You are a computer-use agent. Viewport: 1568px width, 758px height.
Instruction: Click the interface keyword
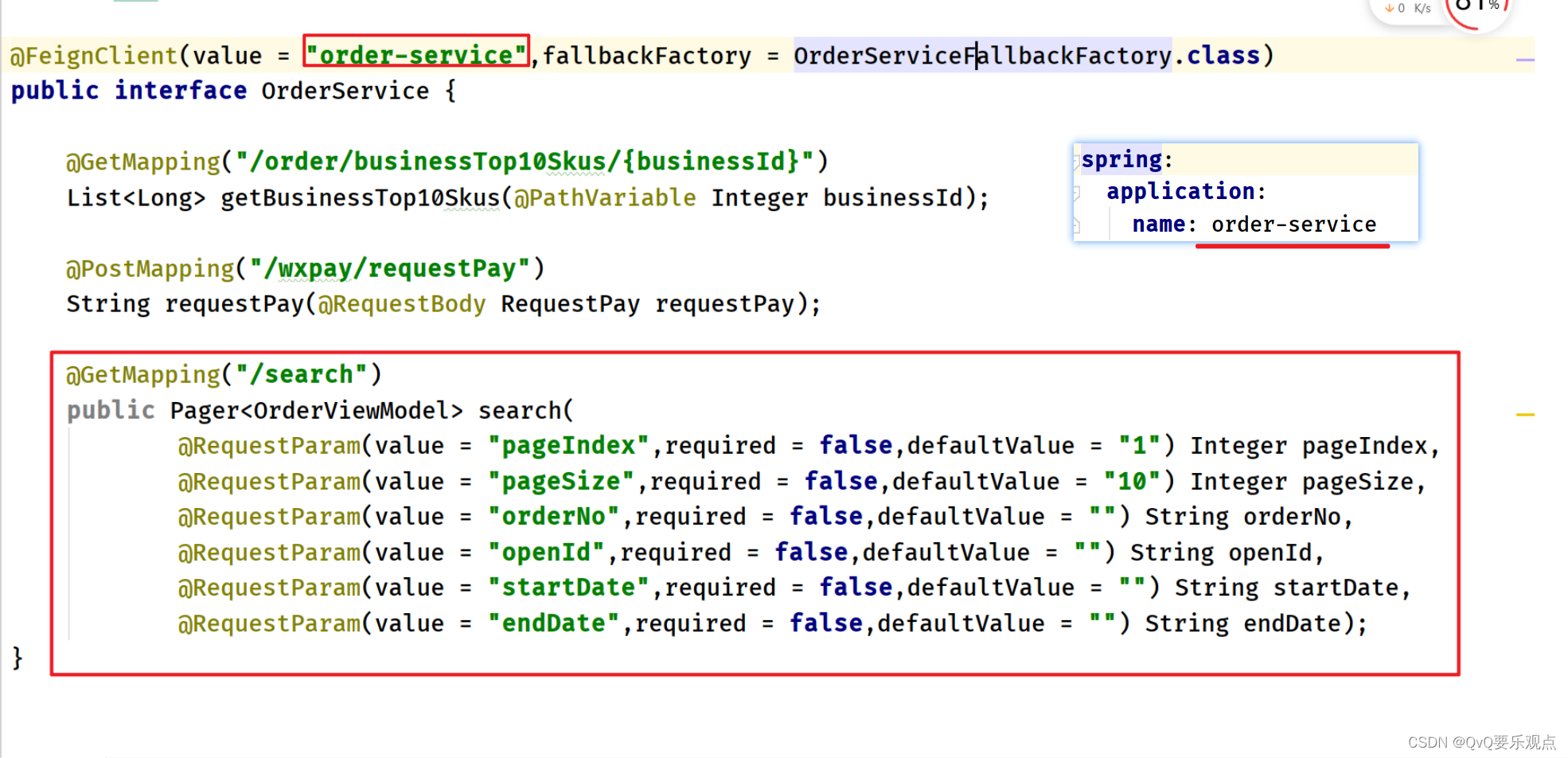pyautogui.click(x=181, y=91)
